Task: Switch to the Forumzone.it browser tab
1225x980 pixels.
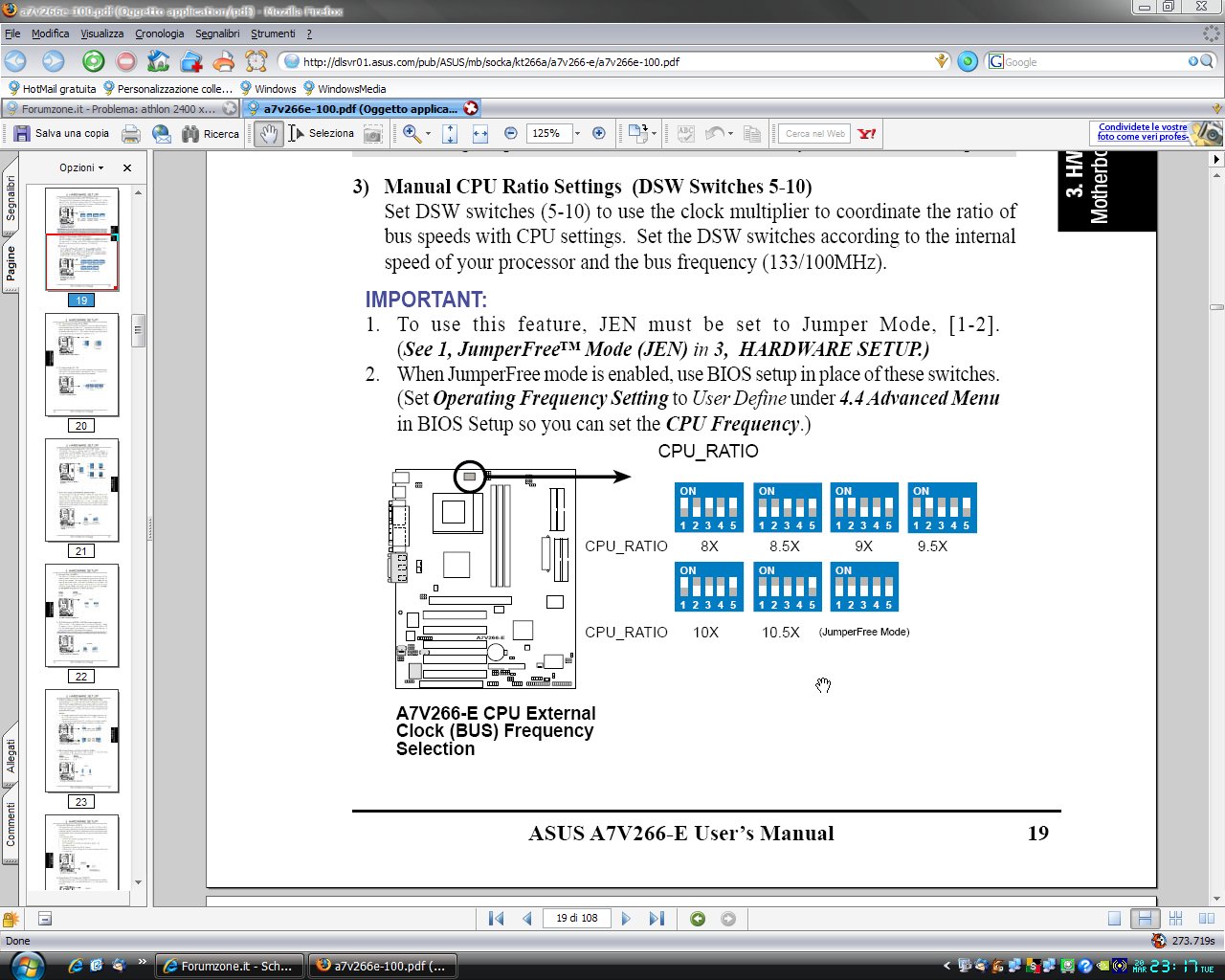Action: (x=121, y=108)
